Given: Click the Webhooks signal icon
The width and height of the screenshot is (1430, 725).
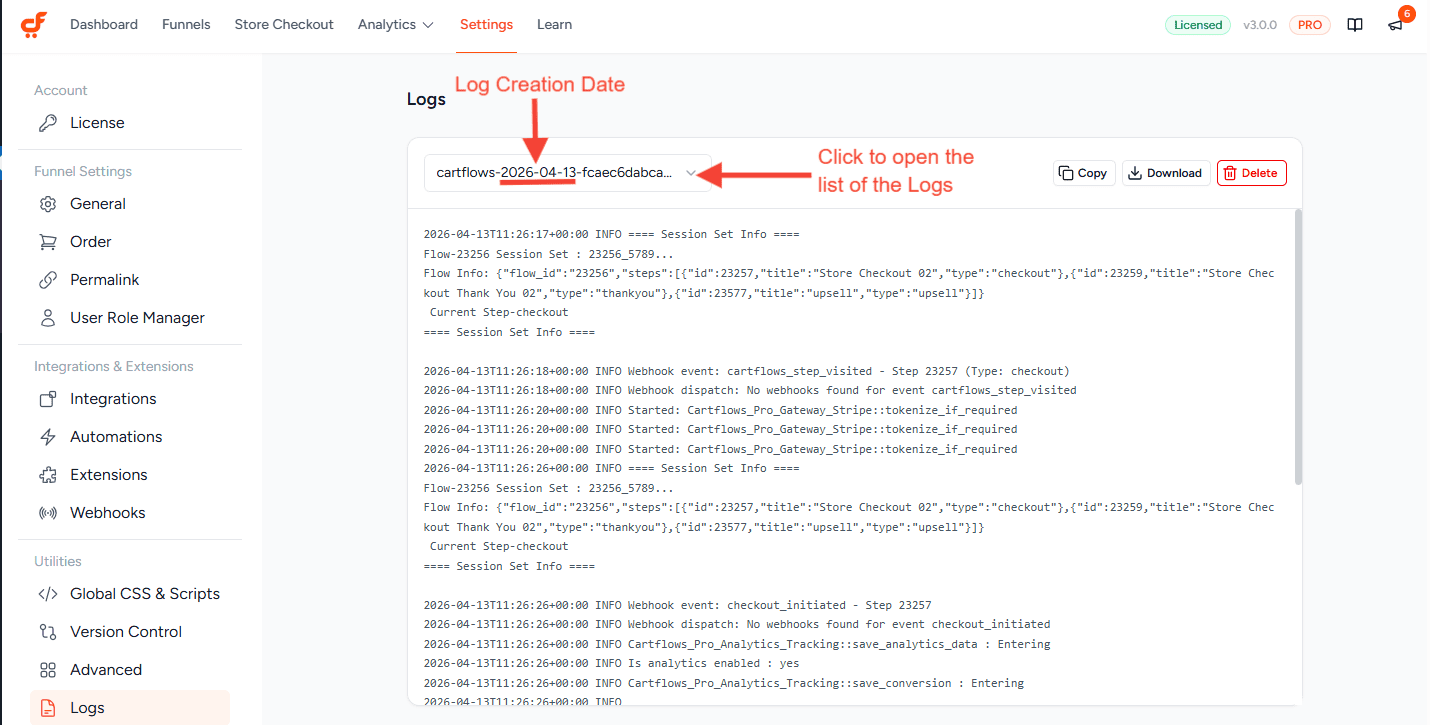Looking at the screenshot, I should [x=48, y=513].
